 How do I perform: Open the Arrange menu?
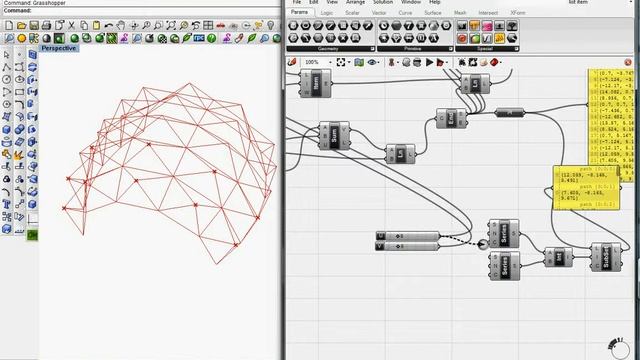point(356,2)
